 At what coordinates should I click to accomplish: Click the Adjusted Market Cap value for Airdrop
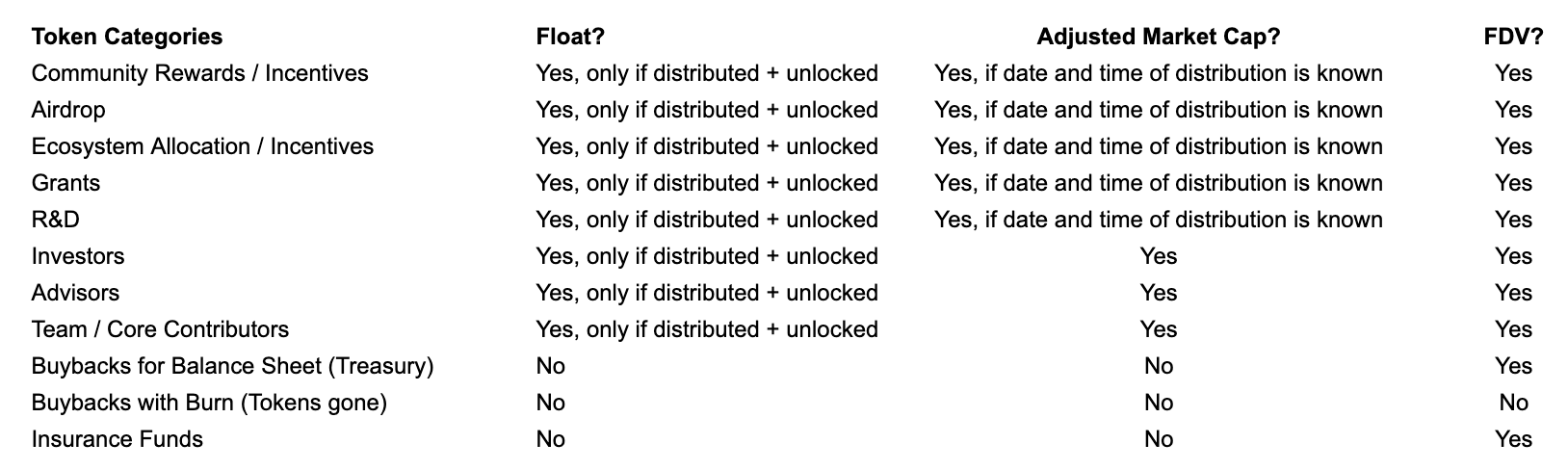[1158, 110]
